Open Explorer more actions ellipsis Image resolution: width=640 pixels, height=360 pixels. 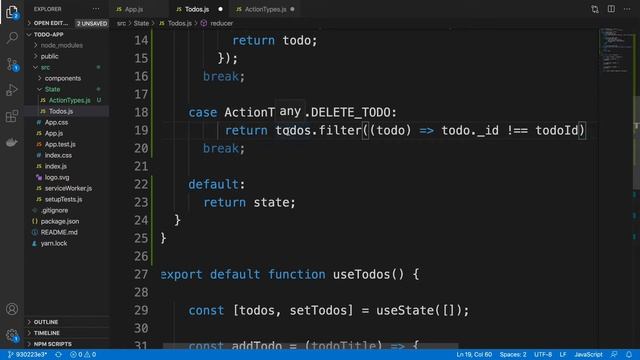pyautogui.click(x=96, y=9)
